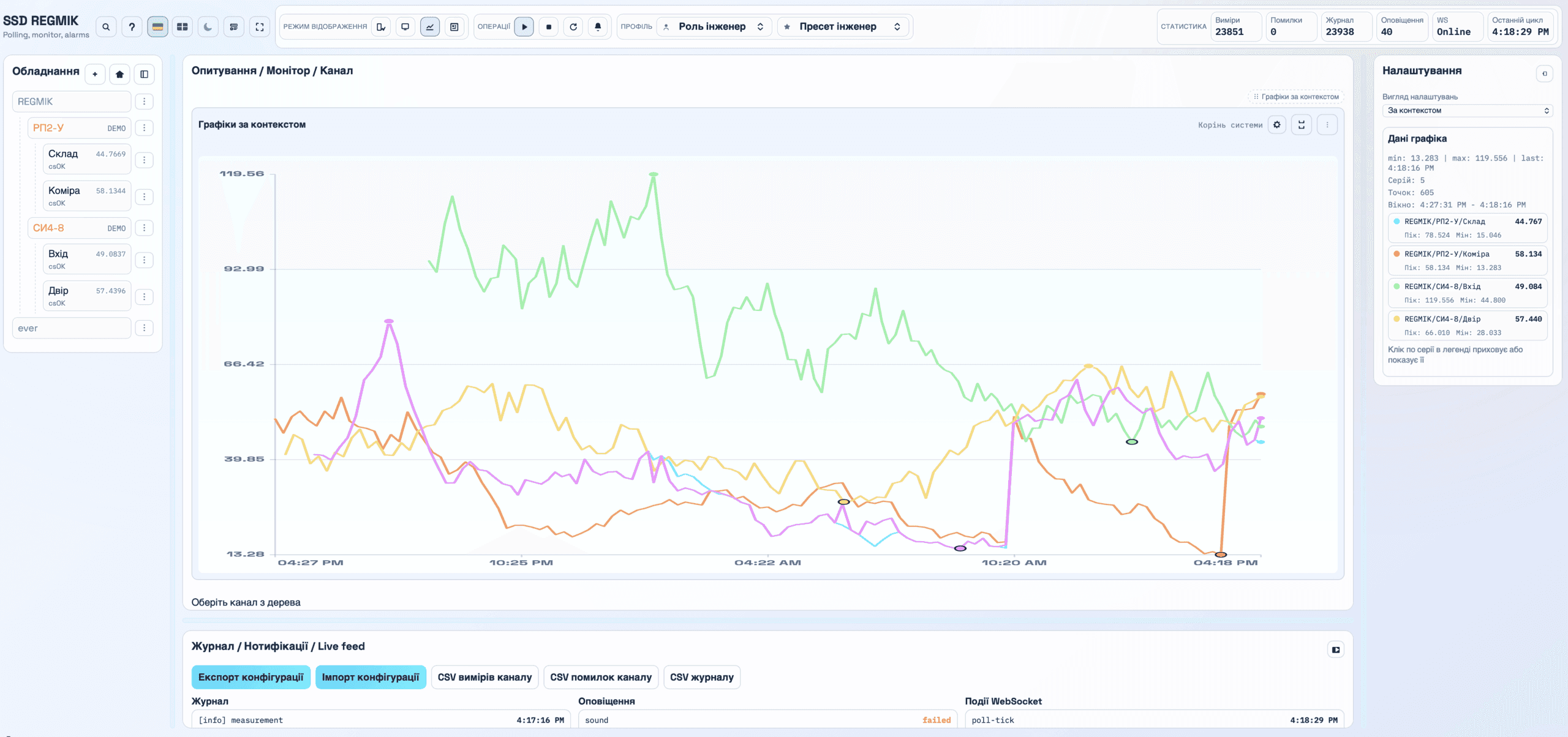Click the Журнал statistics card

[x=1347, y=27]
